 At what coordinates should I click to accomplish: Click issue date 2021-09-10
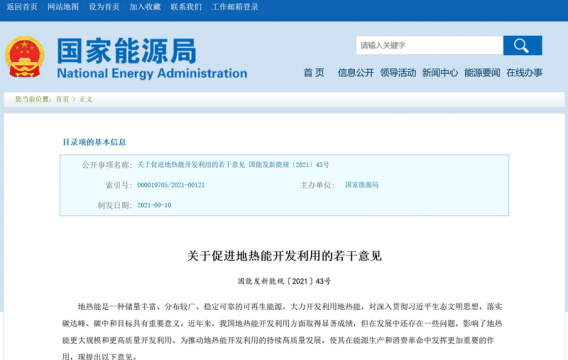[154, 205]
